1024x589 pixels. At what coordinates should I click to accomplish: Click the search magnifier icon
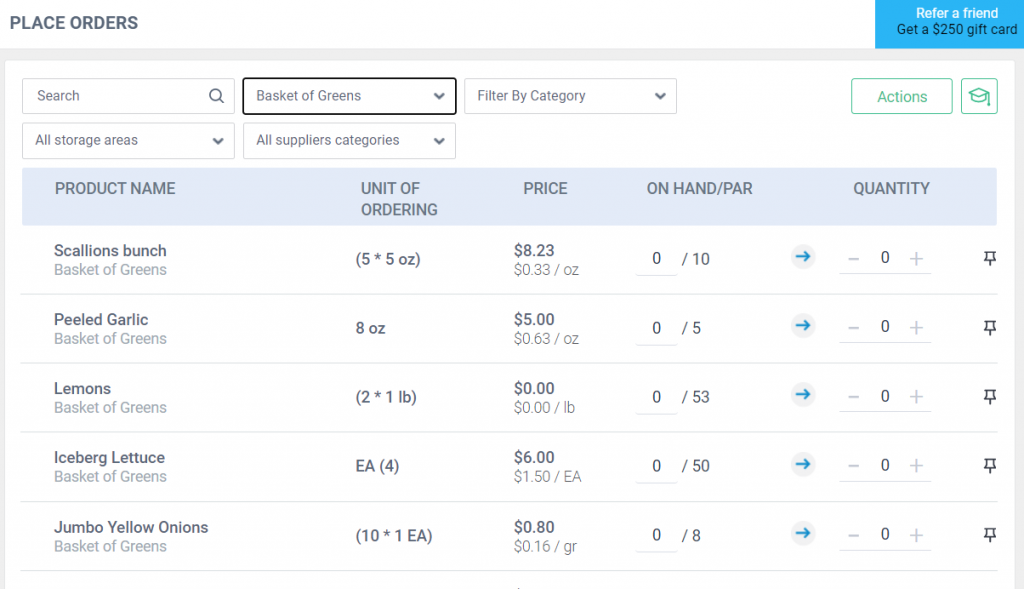[x=216, y=96]
